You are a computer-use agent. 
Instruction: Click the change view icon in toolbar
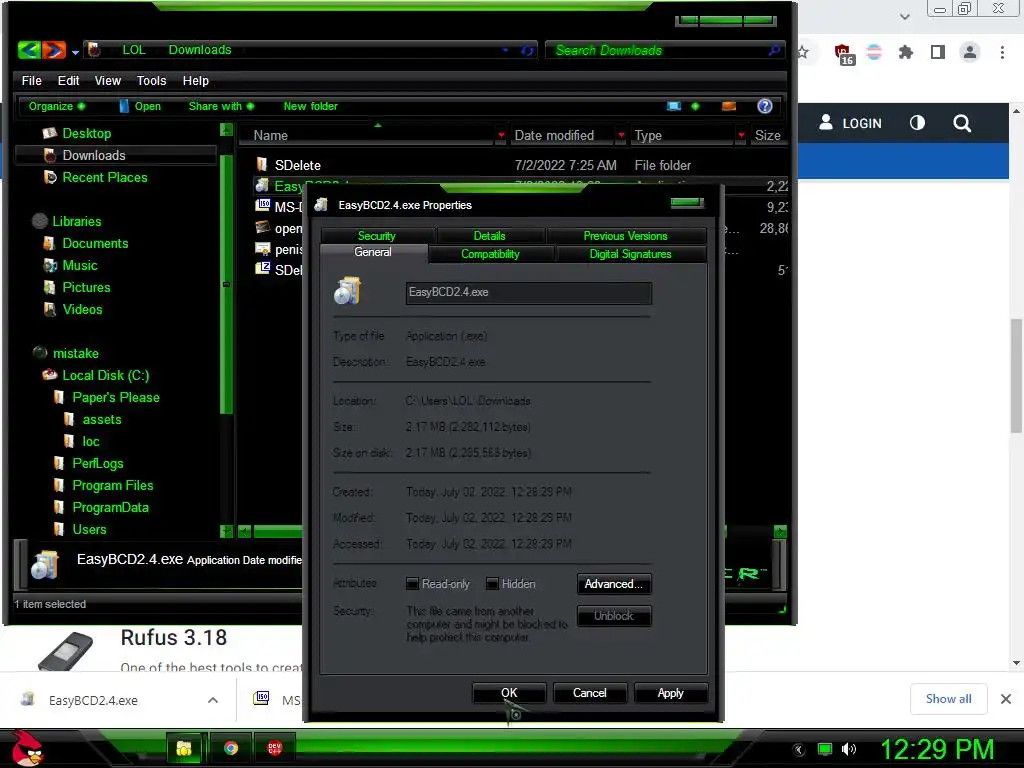(x=673, y=106)
